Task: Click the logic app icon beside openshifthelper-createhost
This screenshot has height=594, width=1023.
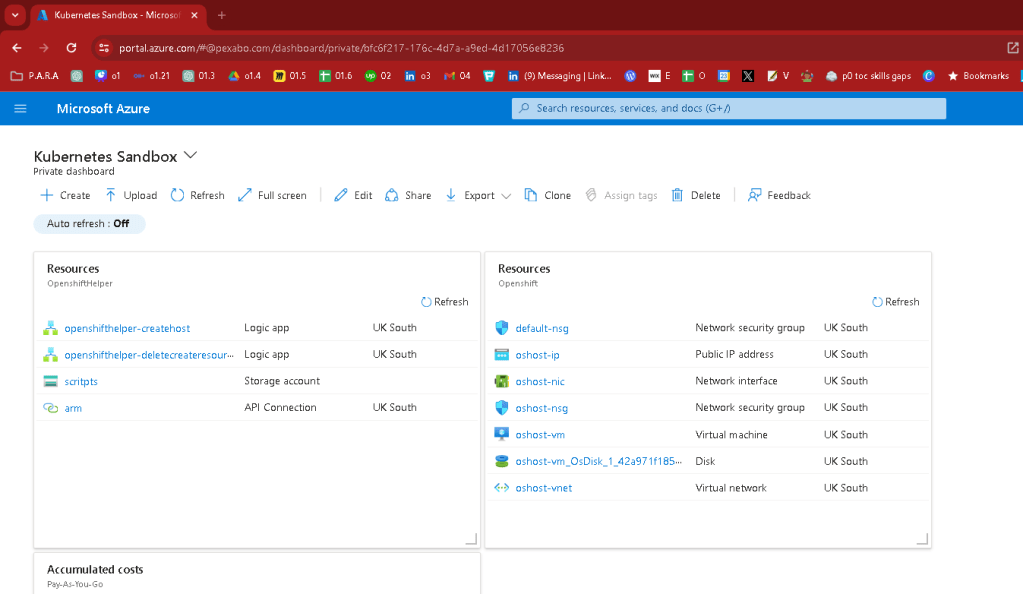Action: 50,328
